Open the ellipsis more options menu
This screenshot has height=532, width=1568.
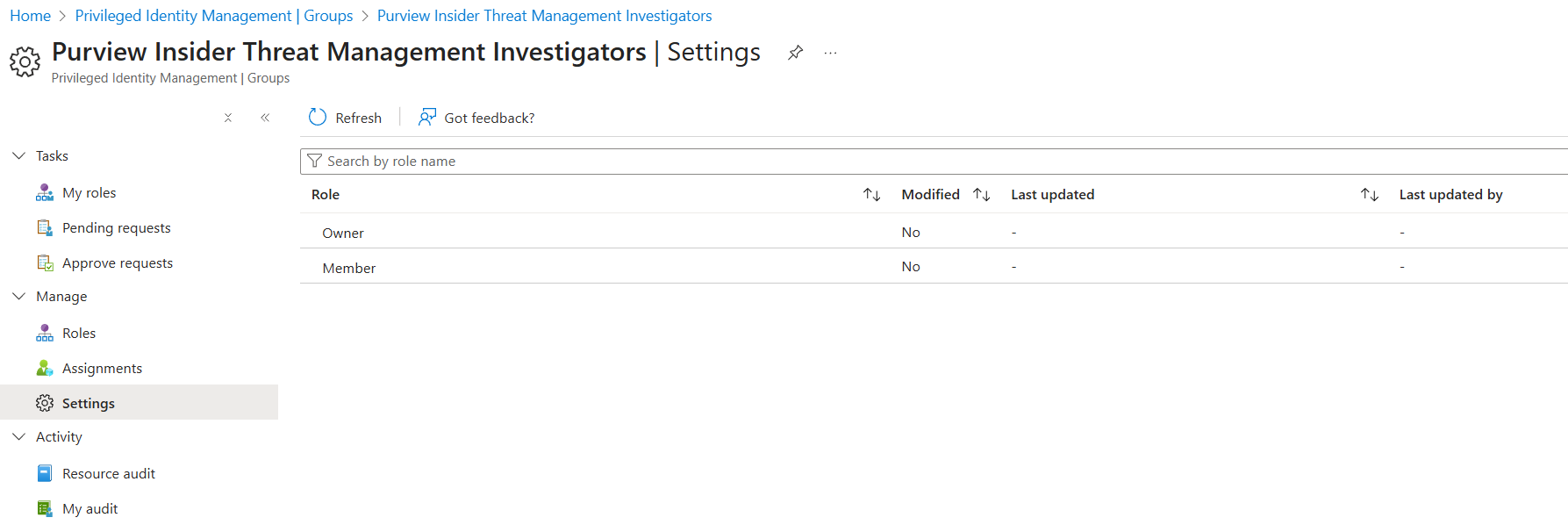tap(830, 53)
